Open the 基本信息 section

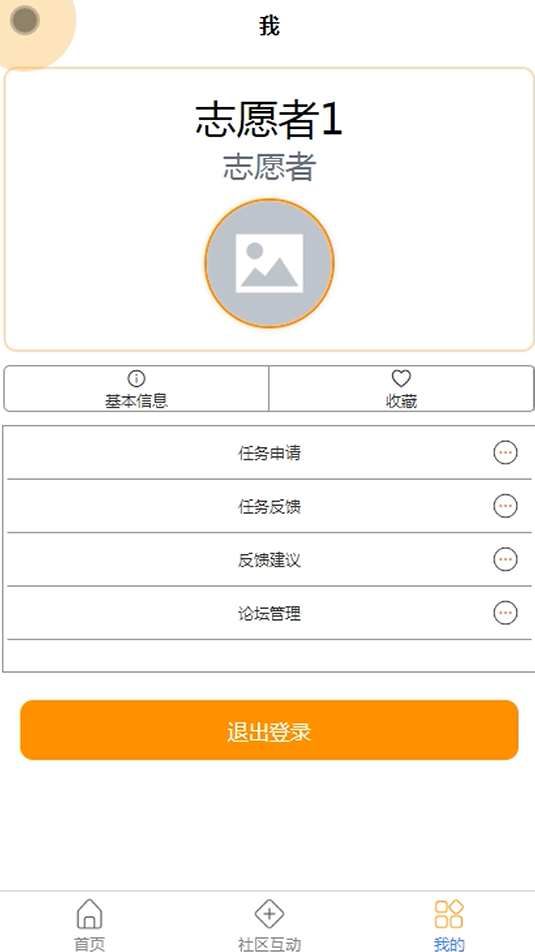pyautogui.click(x=136, y=389)
